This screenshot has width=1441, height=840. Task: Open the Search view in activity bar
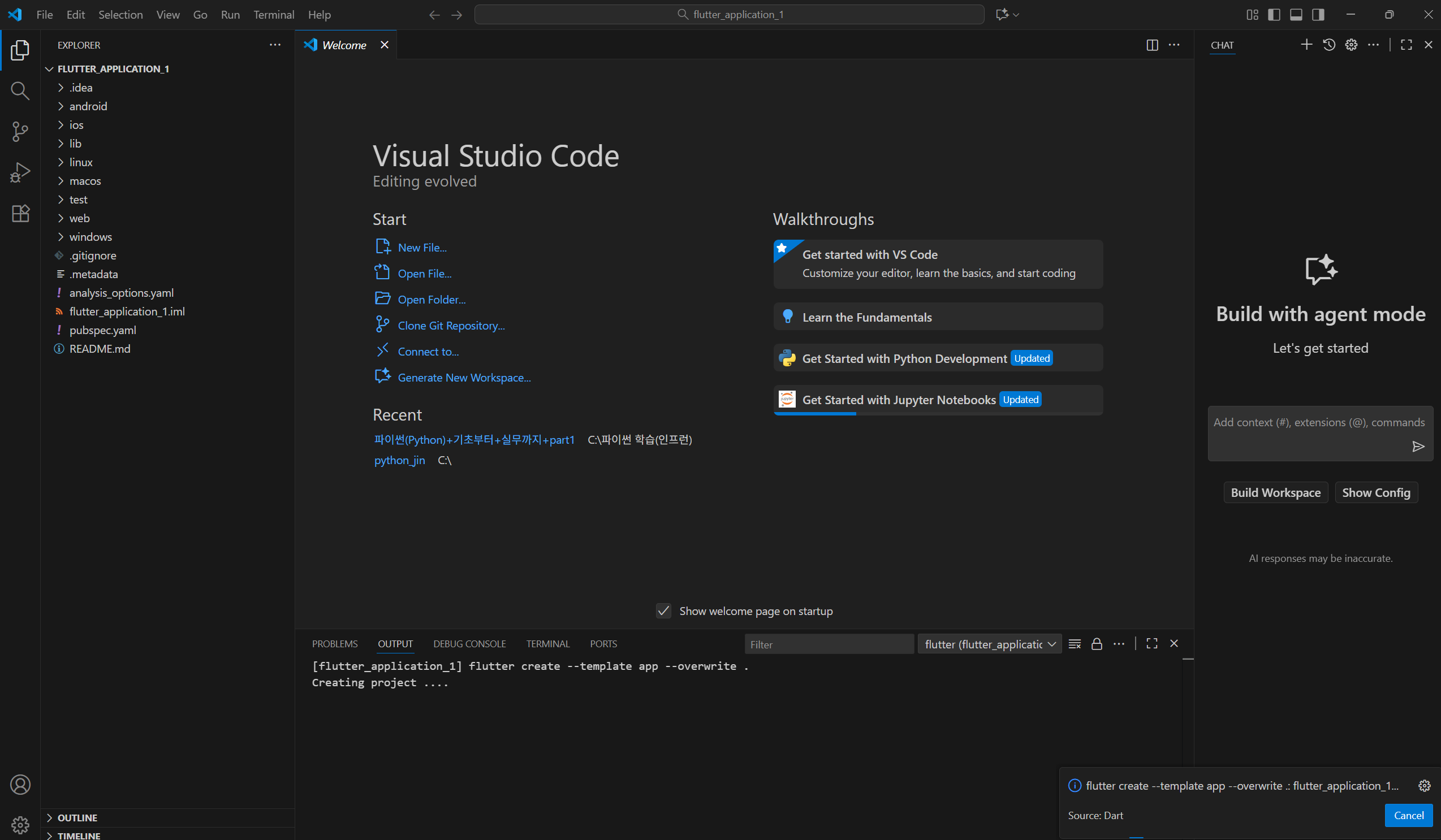tap(20, 90)
